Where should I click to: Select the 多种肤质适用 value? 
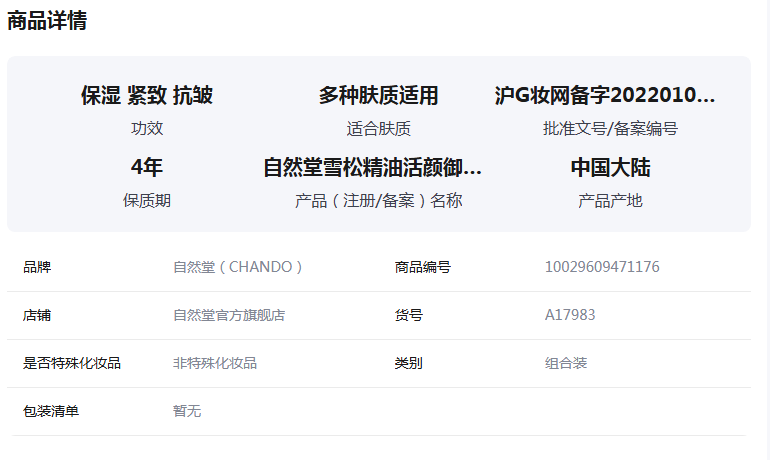point(378,95)
